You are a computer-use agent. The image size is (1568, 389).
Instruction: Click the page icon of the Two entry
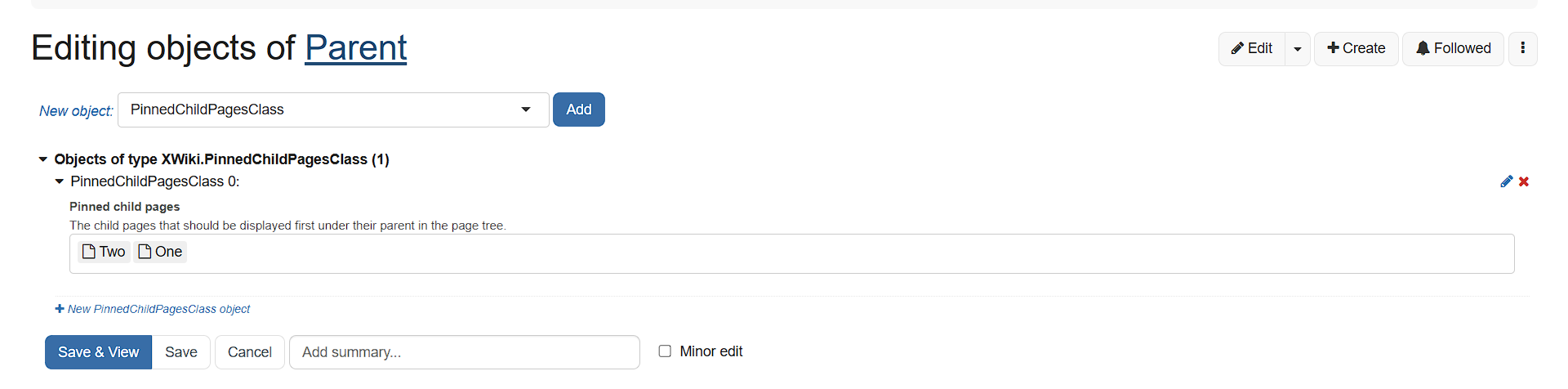89,252
